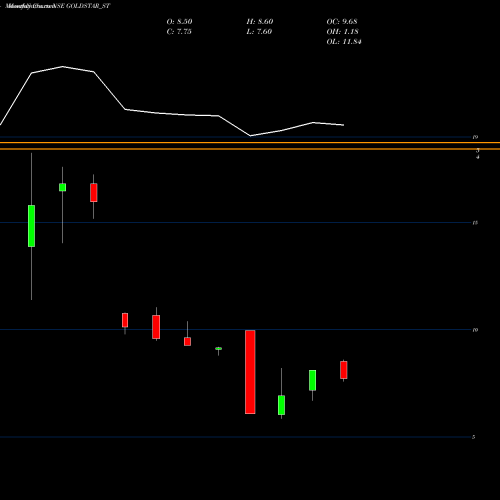
Task: Select the most recent red candle
Action: 344,370
